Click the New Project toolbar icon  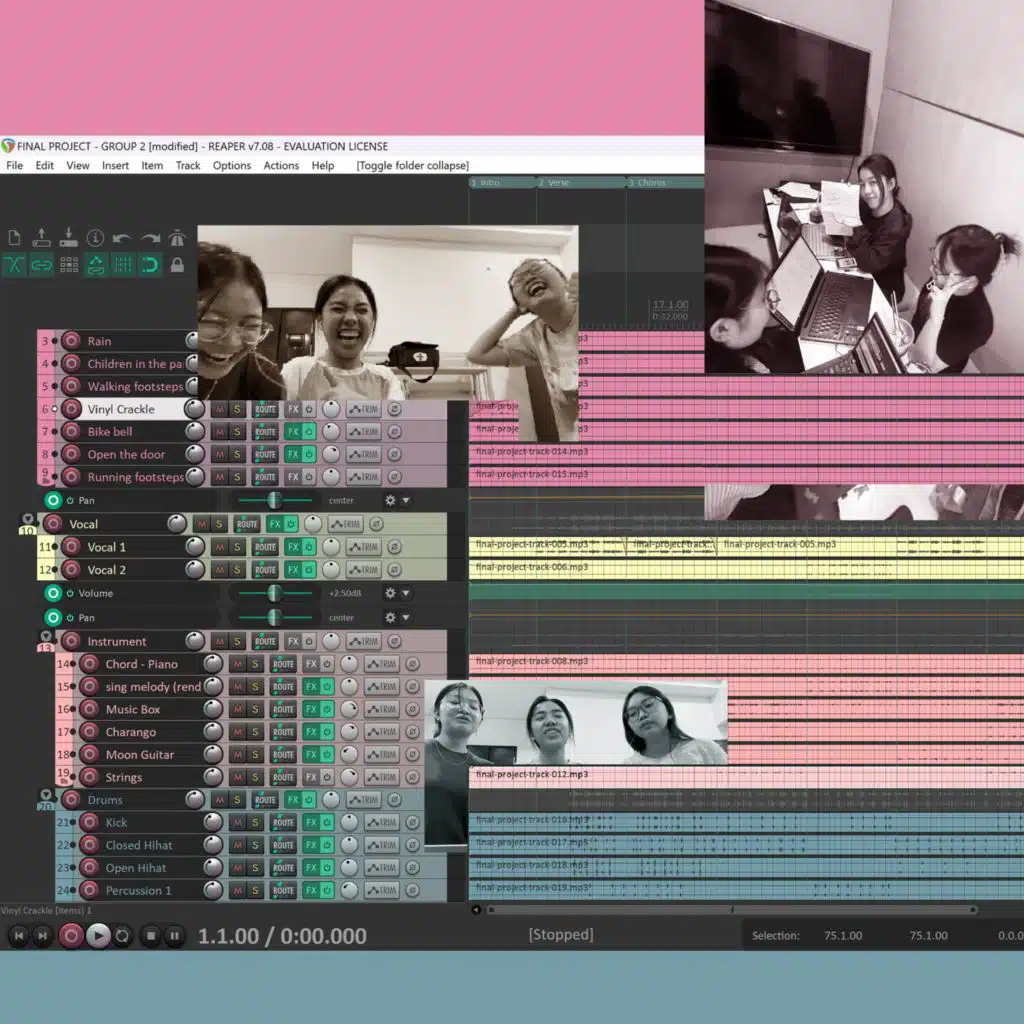click(x=14, y=238)
